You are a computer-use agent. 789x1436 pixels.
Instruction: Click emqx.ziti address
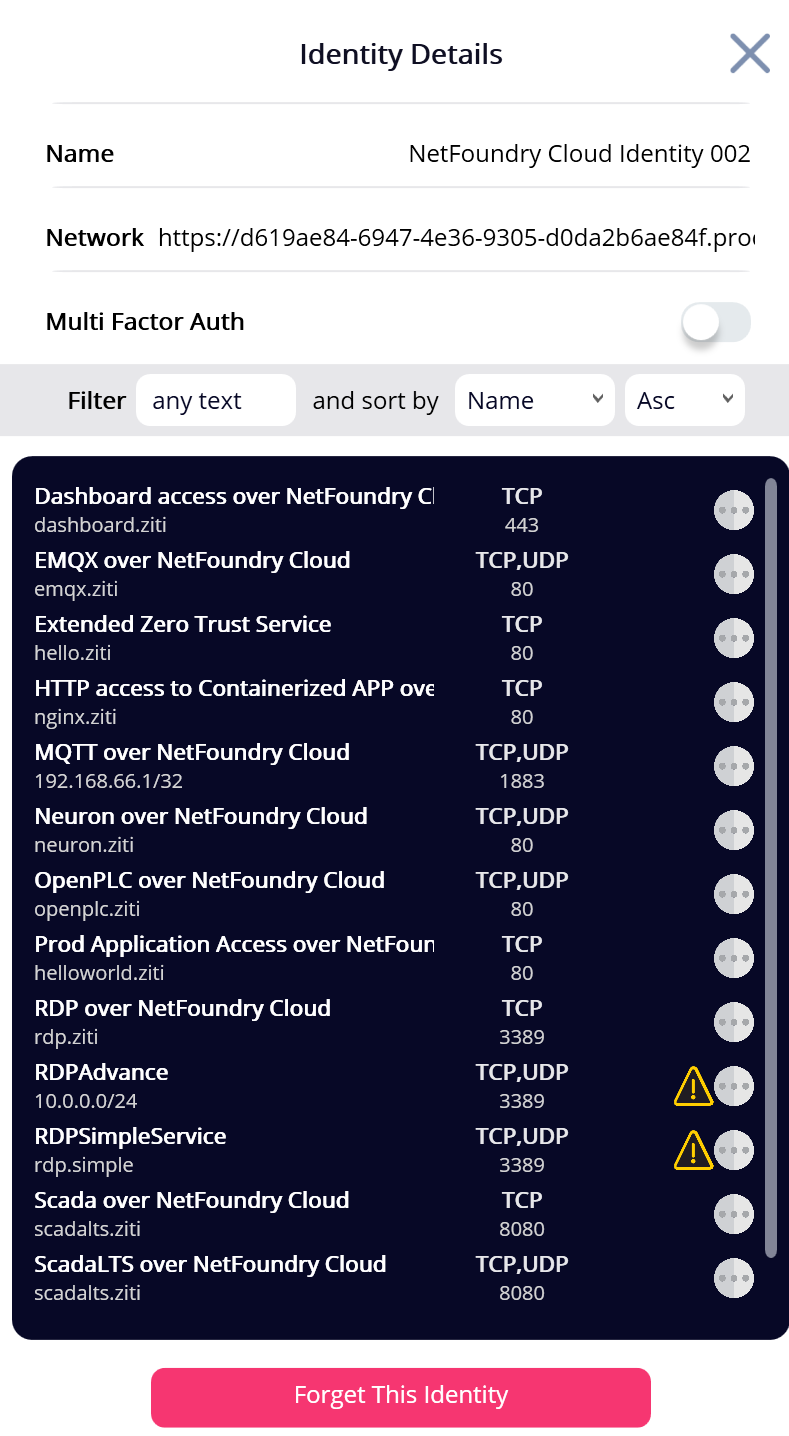point(76,589)
